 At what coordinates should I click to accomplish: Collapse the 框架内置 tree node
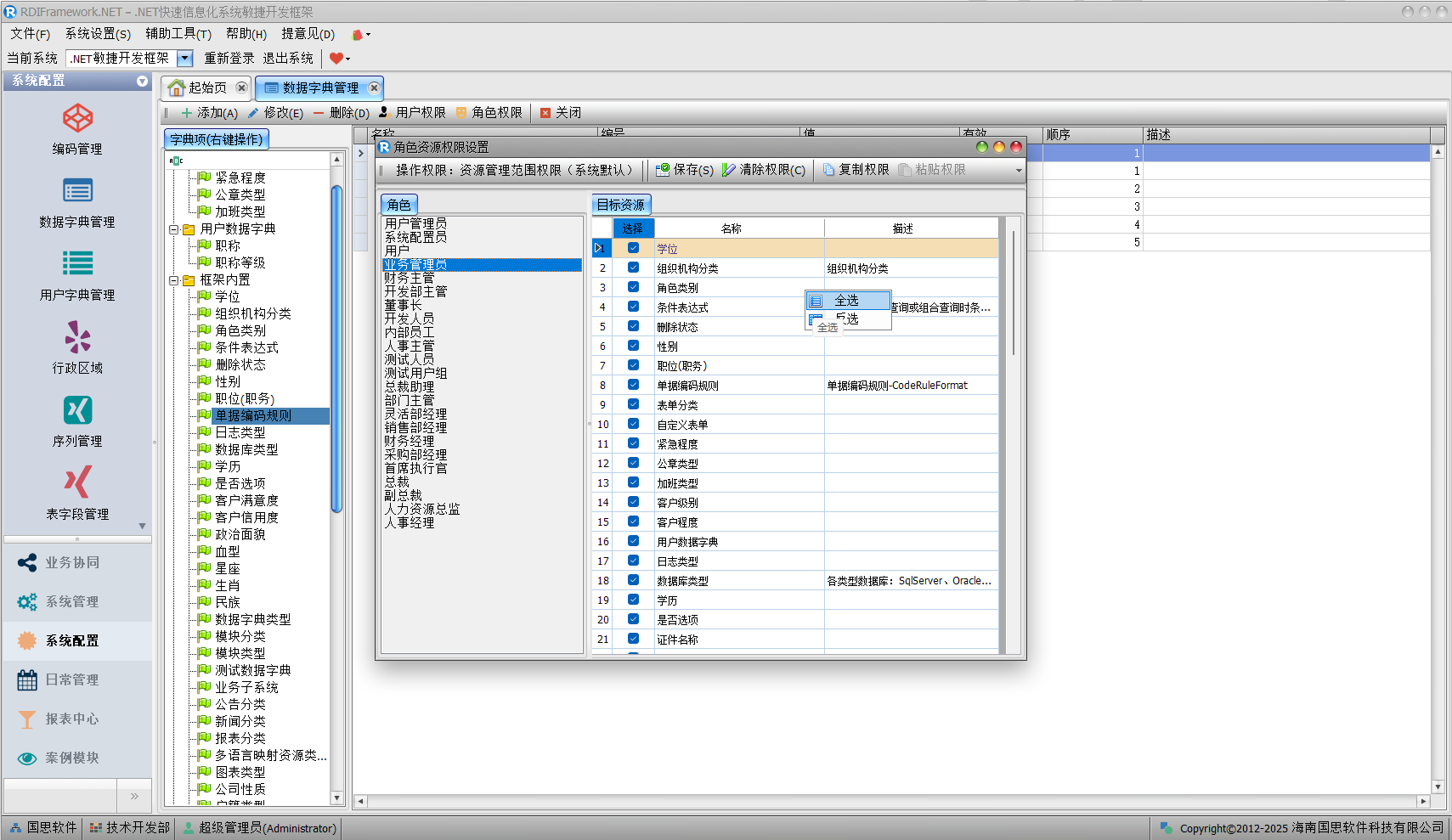[174, 280]
